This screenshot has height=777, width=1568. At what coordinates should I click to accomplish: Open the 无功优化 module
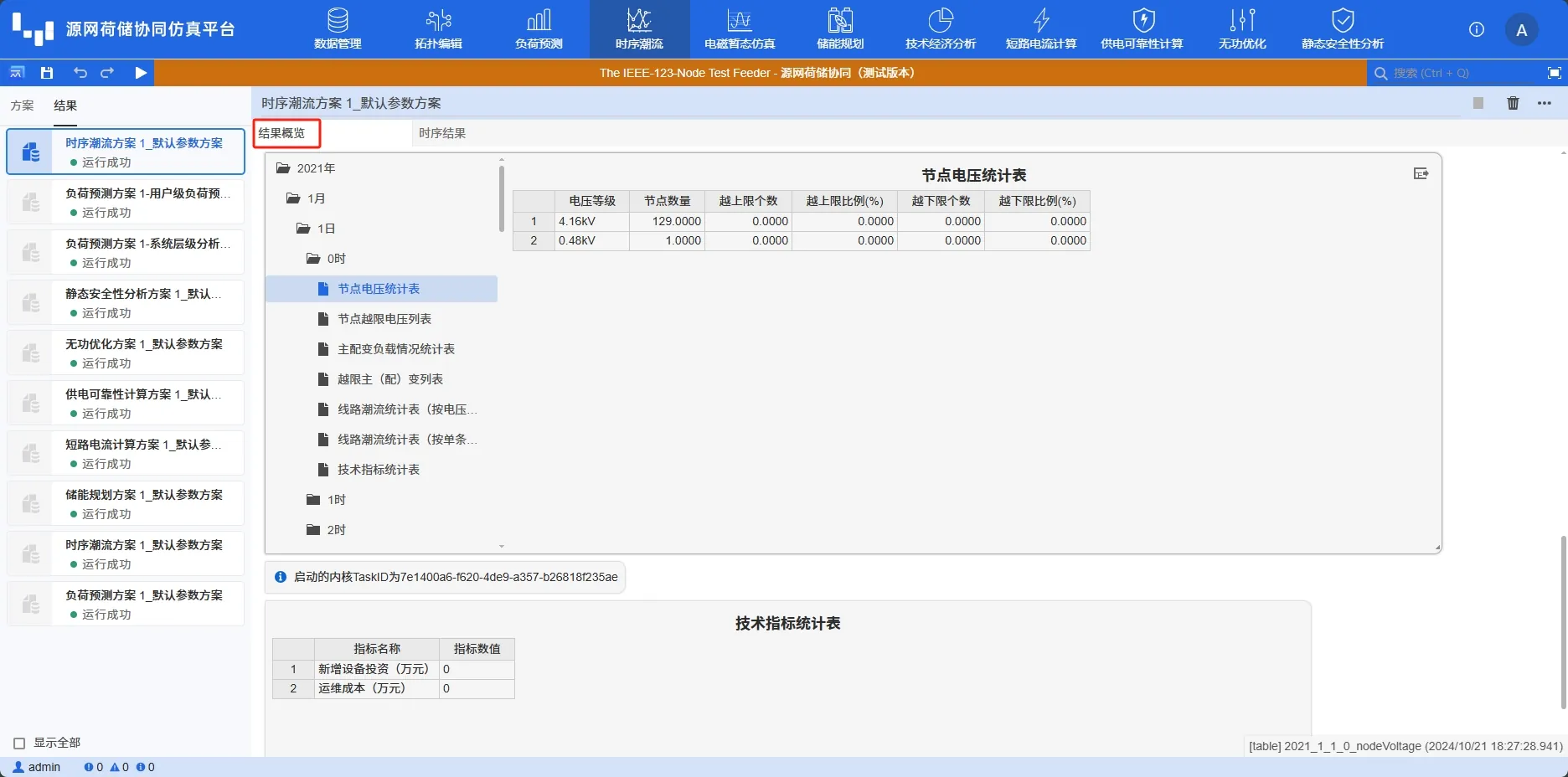pyautogui.click(x=1242, y=28)
